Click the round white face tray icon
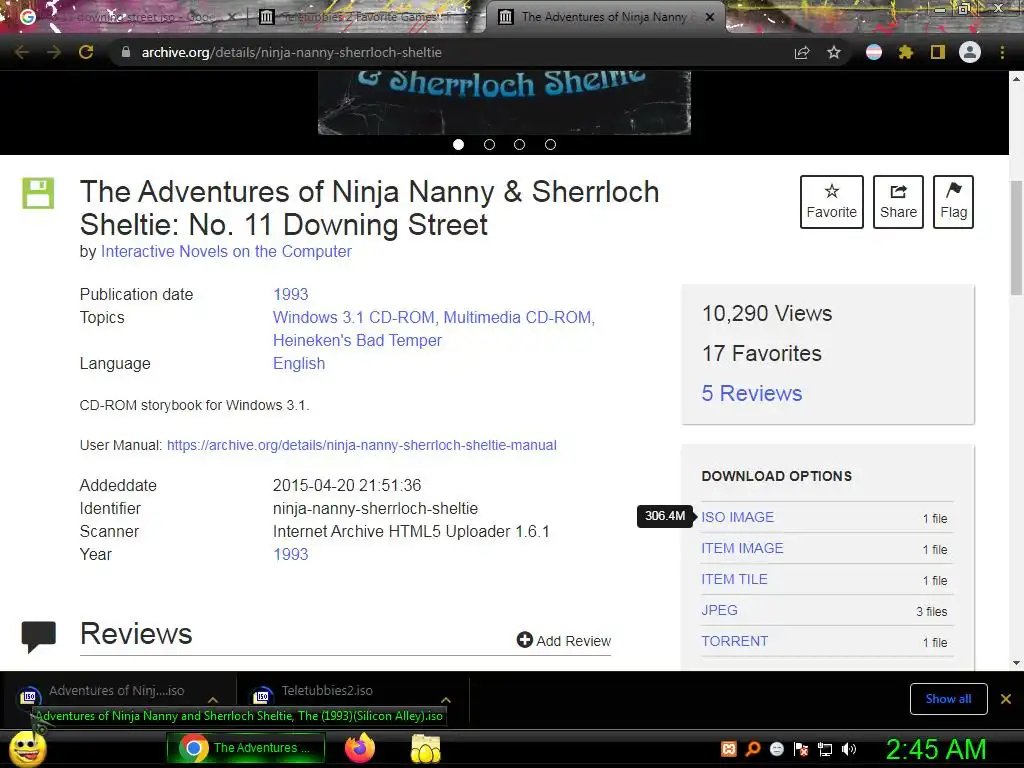Screen dimensions: 1024x768 tap(777, 749)
